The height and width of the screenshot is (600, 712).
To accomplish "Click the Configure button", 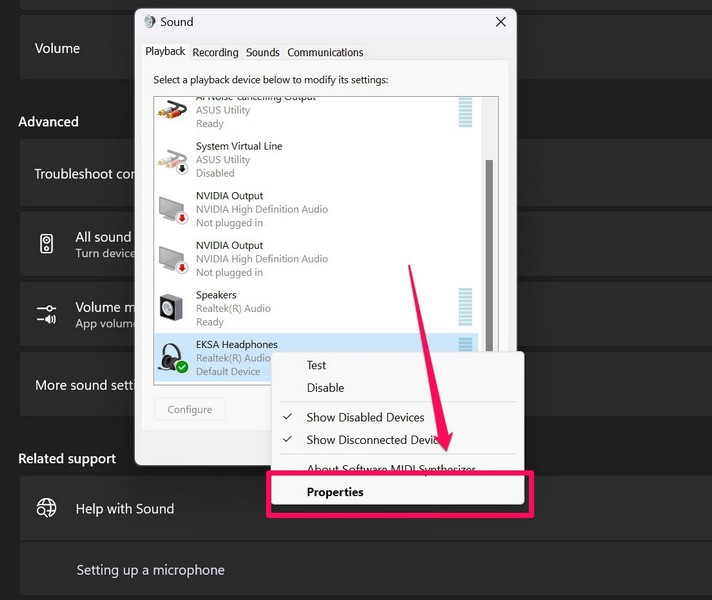I will 190,409.
